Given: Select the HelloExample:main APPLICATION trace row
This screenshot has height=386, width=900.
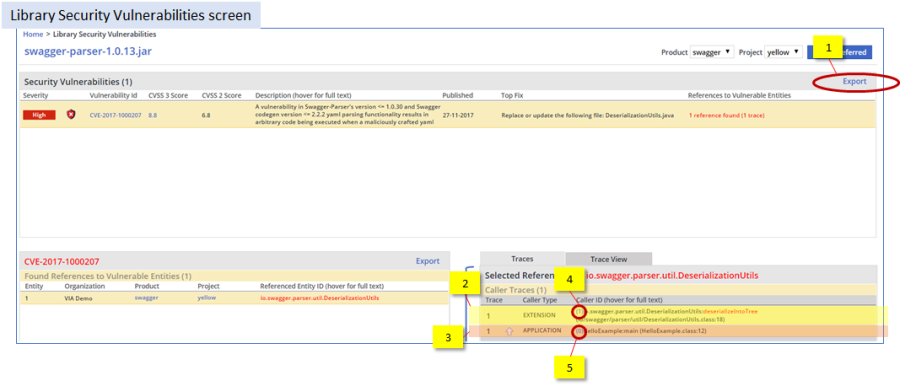Looking at the screenshot, I should [x=677, y=331].
